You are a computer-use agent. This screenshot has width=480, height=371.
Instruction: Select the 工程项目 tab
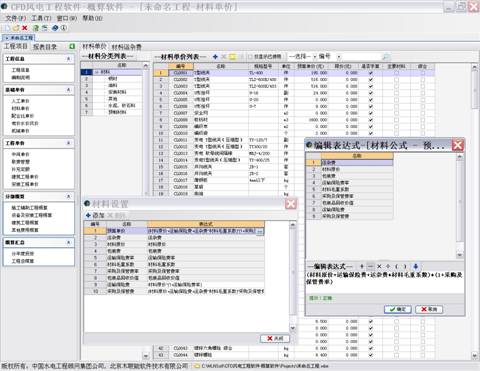[x=16, y=46]
